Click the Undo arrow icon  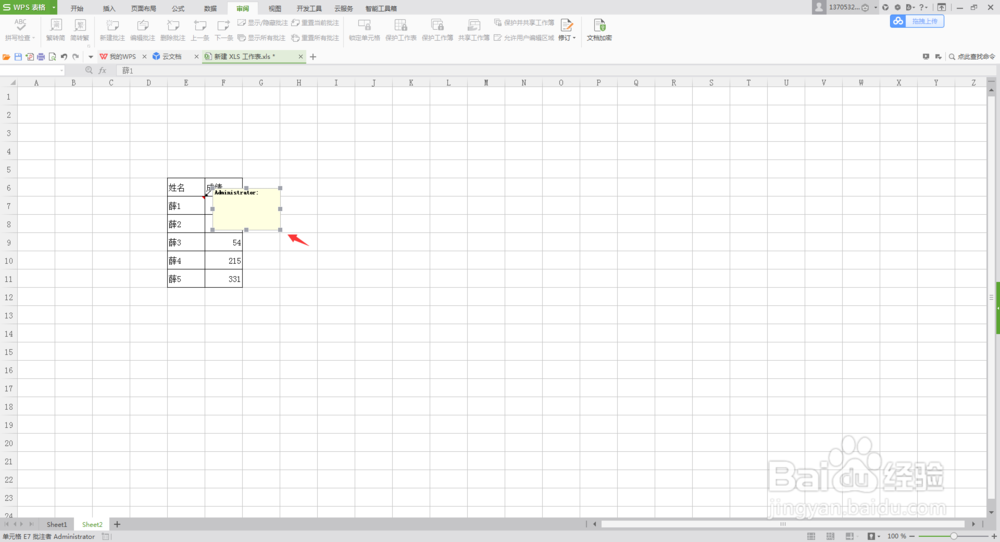(64, 57)
